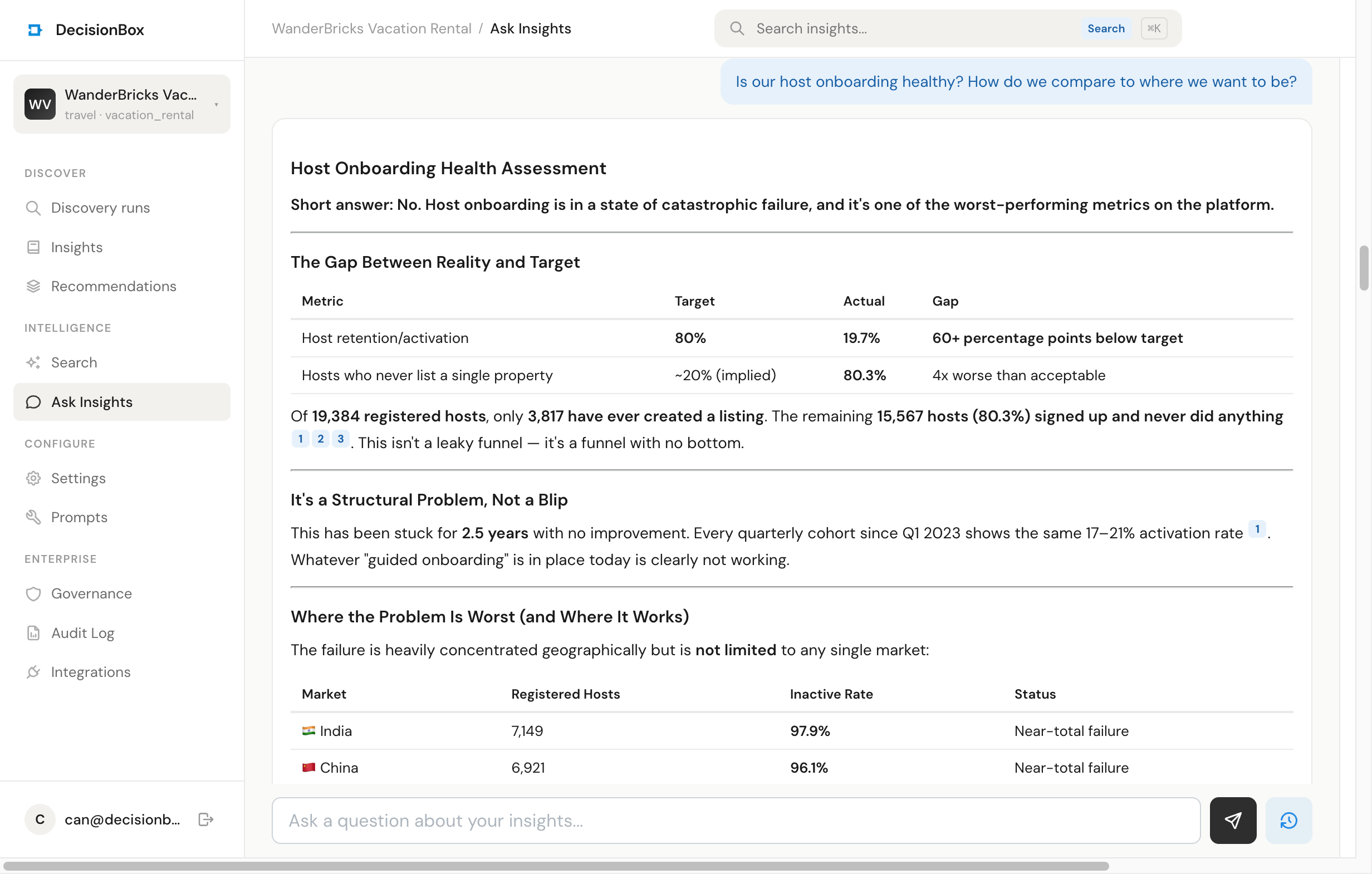Click the vertical scrollbar thumb
Viewport: 1372px width, 874px height.
1364,268
